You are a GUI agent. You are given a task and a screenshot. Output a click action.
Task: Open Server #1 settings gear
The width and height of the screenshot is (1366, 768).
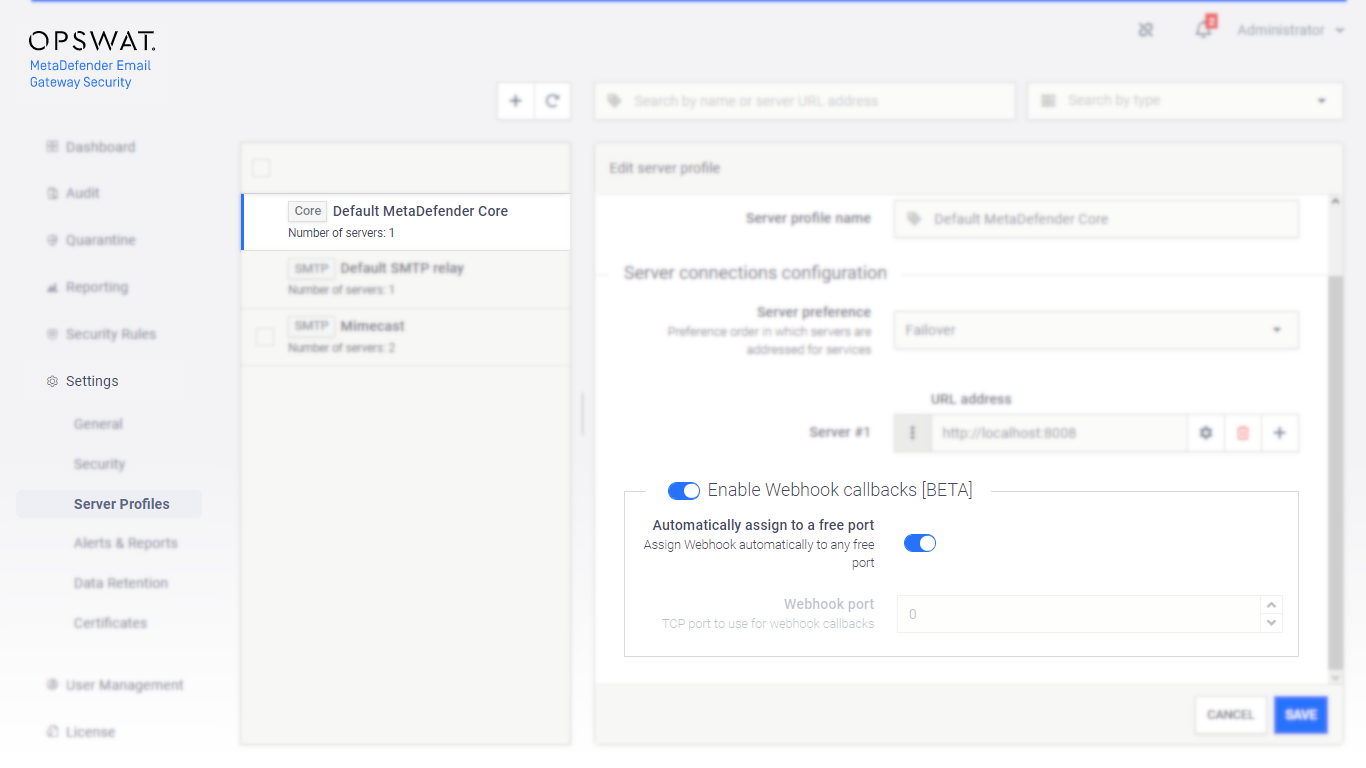[1206, 433]
